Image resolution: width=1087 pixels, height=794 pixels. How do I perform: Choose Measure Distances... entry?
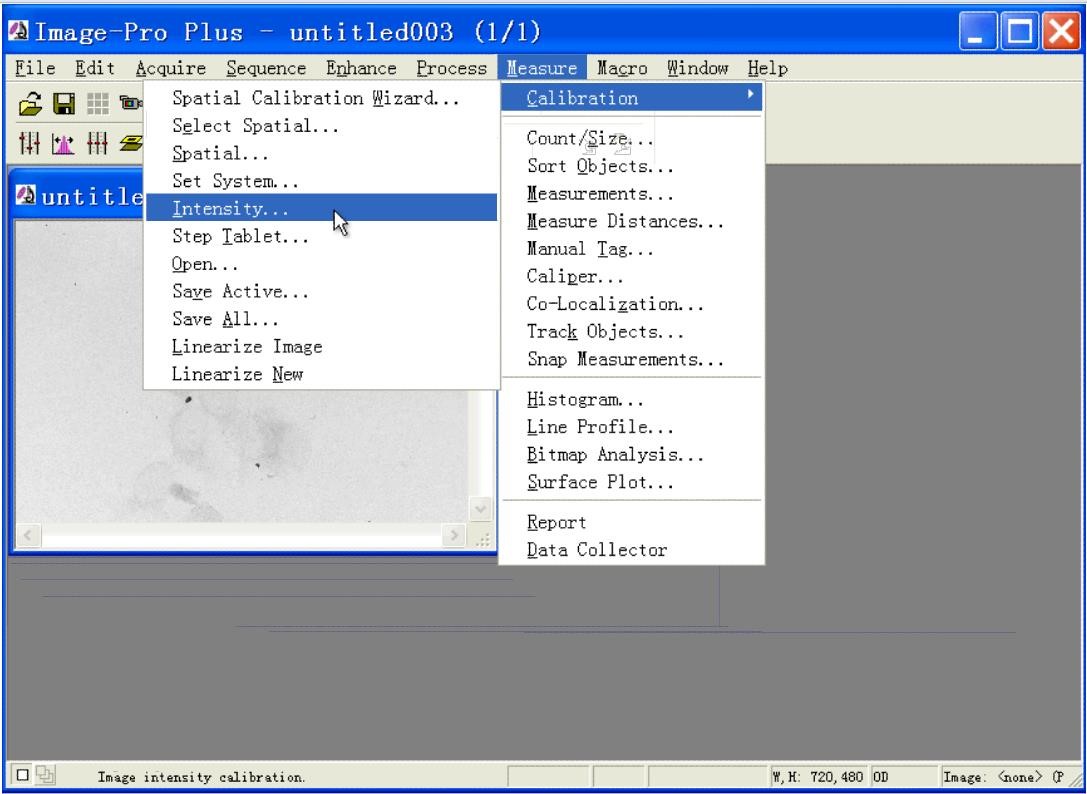click(632, 221)
